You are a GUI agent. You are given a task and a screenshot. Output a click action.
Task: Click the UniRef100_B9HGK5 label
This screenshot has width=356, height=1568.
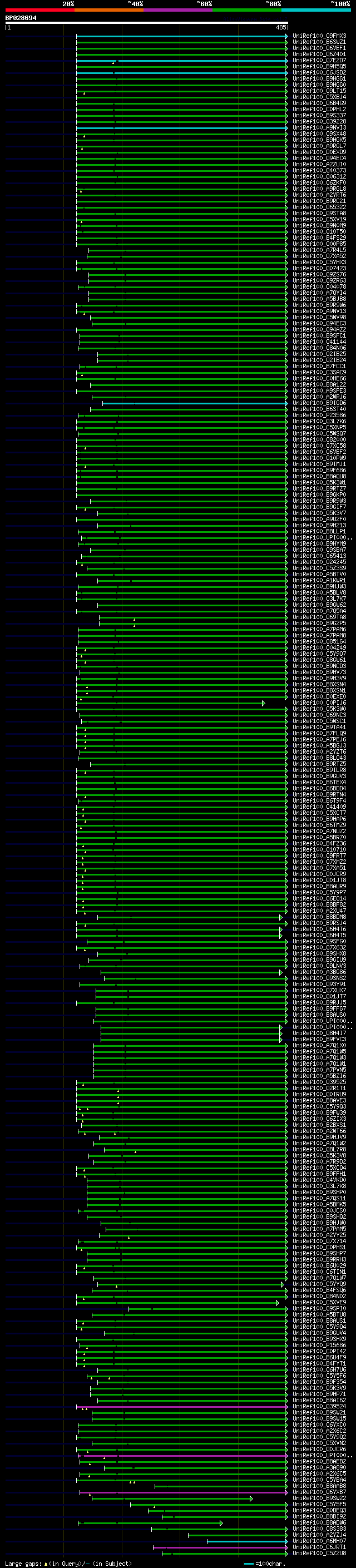pyautogui.click(x=319, y=140)
